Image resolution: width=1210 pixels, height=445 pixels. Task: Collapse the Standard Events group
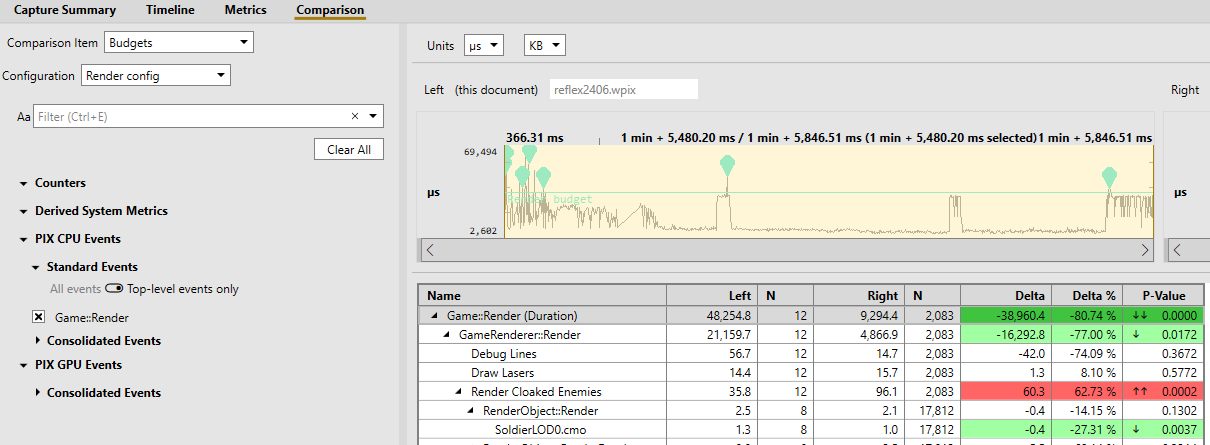coord(36,268)
